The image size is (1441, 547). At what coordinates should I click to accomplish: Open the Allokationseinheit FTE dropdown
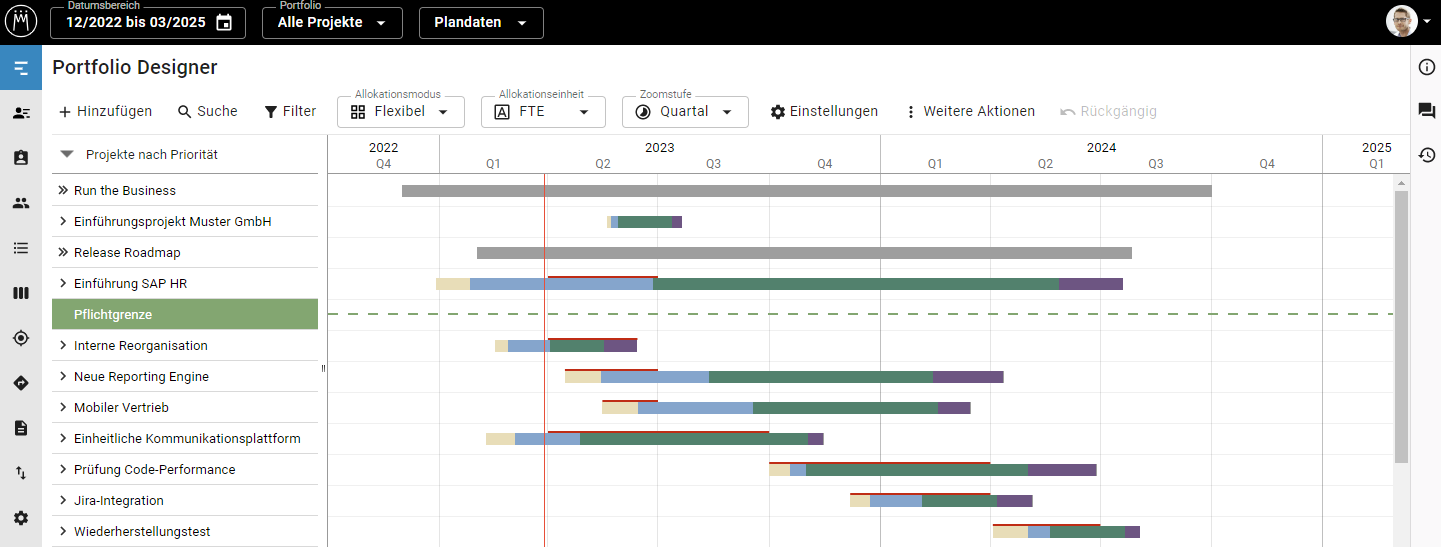pyautogui.click(x=543, y=112)
